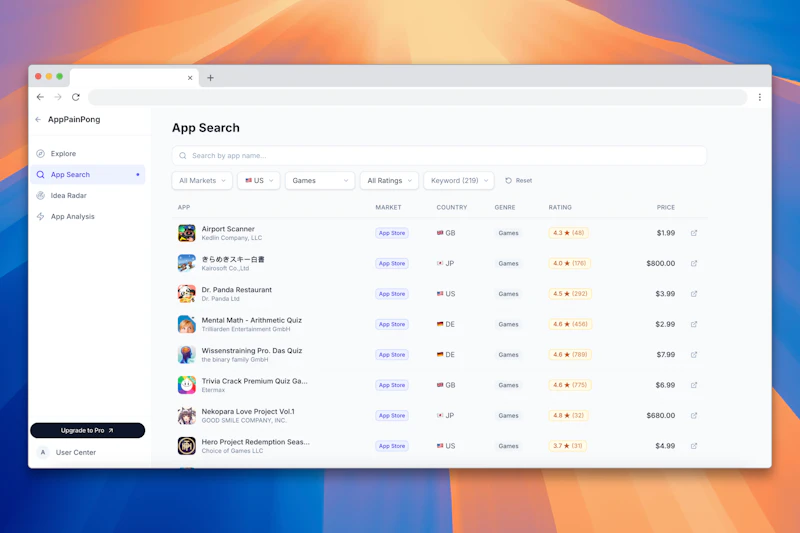This screenshot has width=800, height=533.
Task: Click the browser forward arrow
Action: (x=58, y=97)
